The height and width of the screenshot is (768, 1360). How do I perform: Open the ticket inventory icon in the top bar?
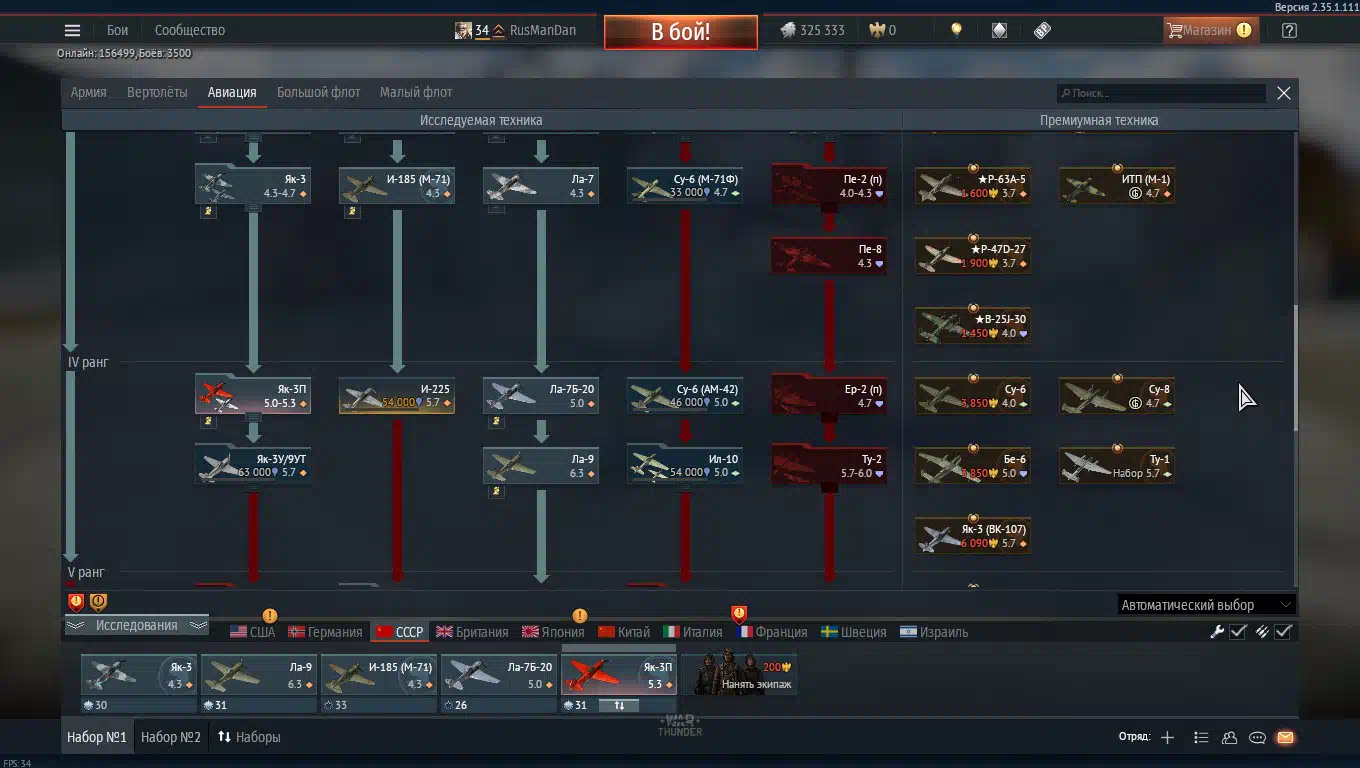(x=1042, y=30)
